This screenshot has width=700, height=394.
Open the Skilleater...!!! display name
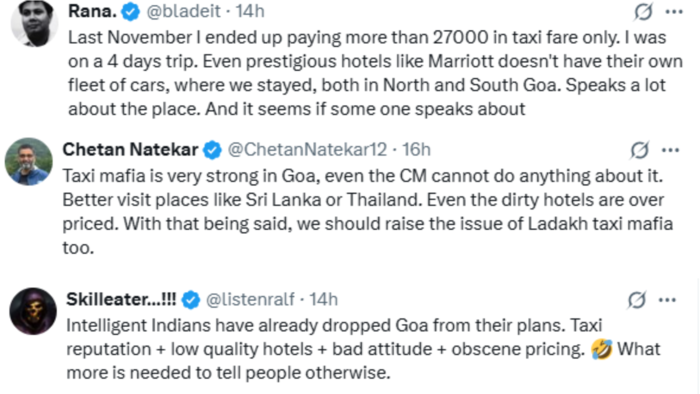[x=121, y=300]
